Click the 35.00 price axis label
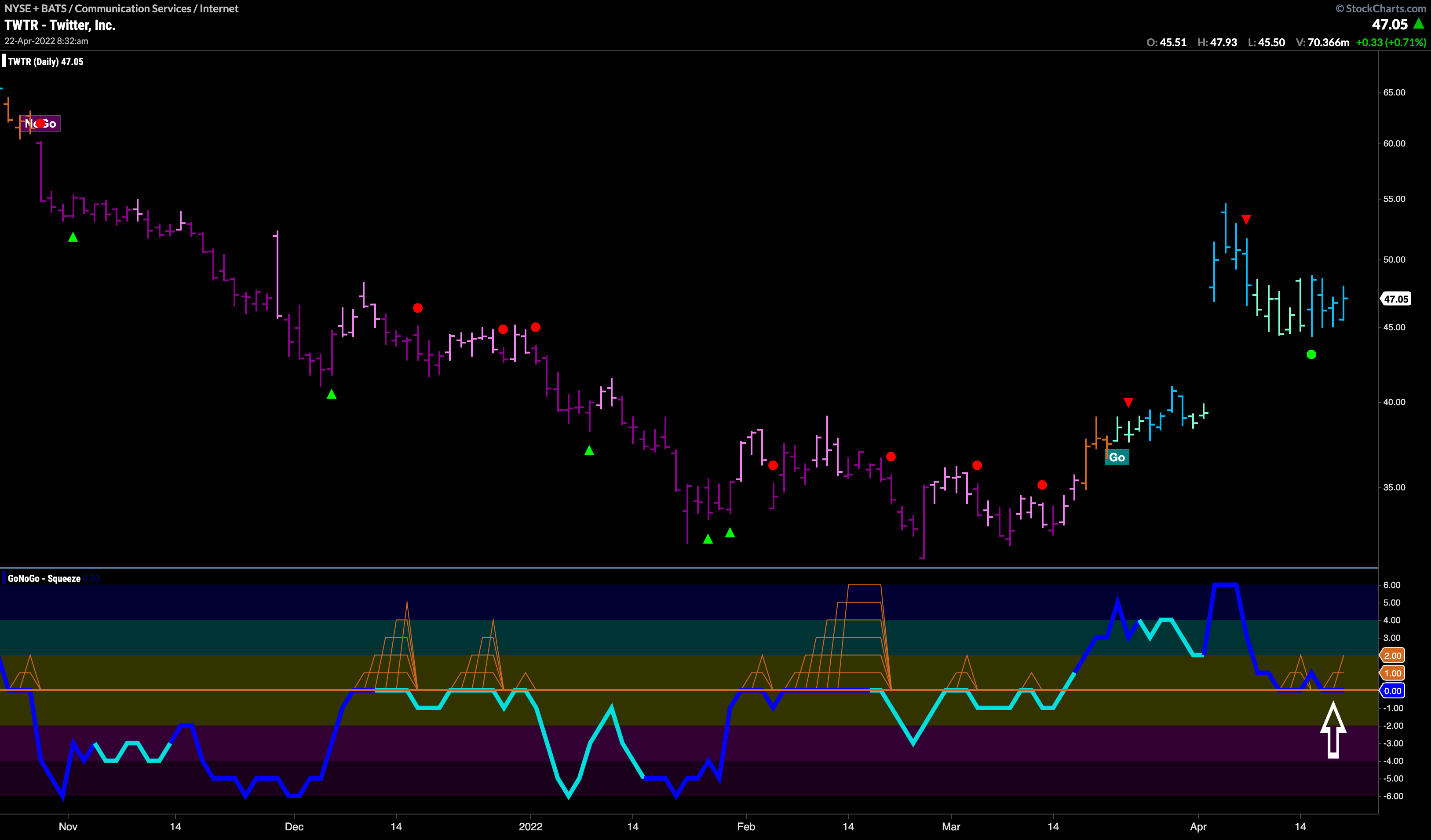The image size is (1431, 840). point(1394,487)
